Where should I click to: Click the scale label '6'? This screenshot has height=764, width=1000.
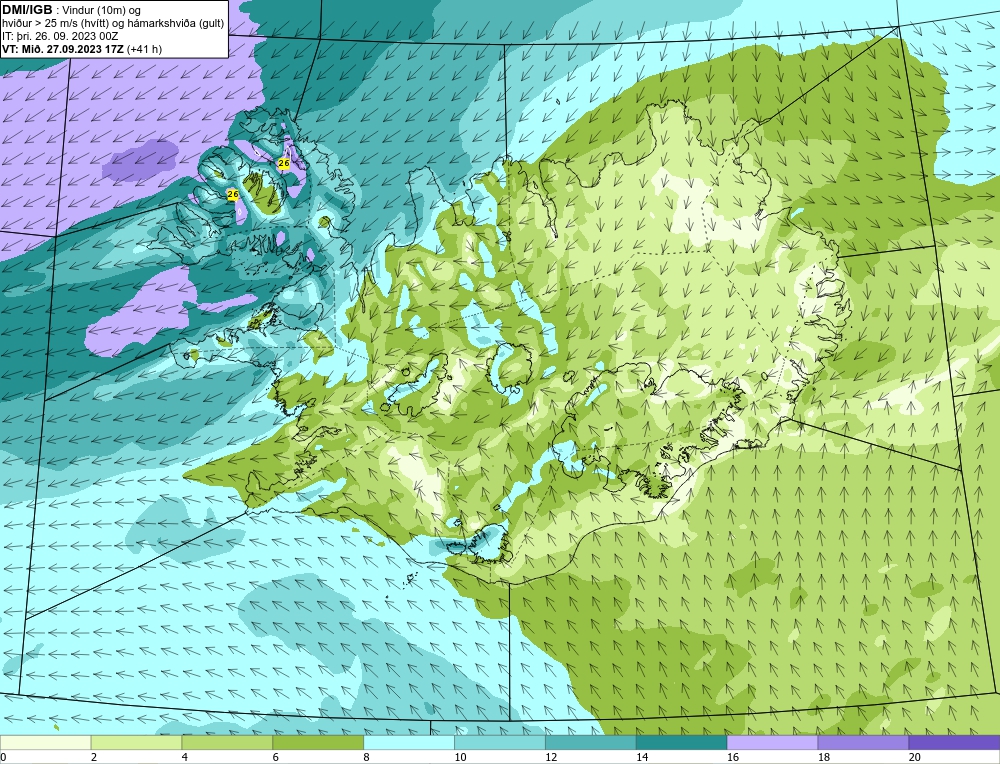tap(276, 757)
